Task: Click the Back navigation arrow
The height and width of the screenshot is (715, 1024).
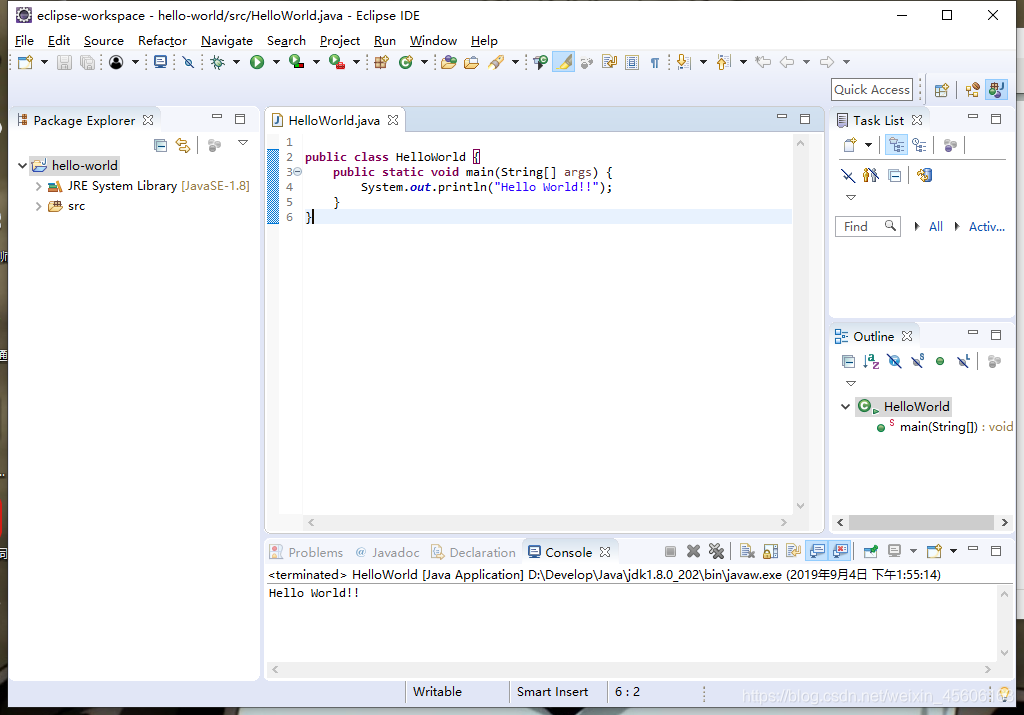Action: 787,62
